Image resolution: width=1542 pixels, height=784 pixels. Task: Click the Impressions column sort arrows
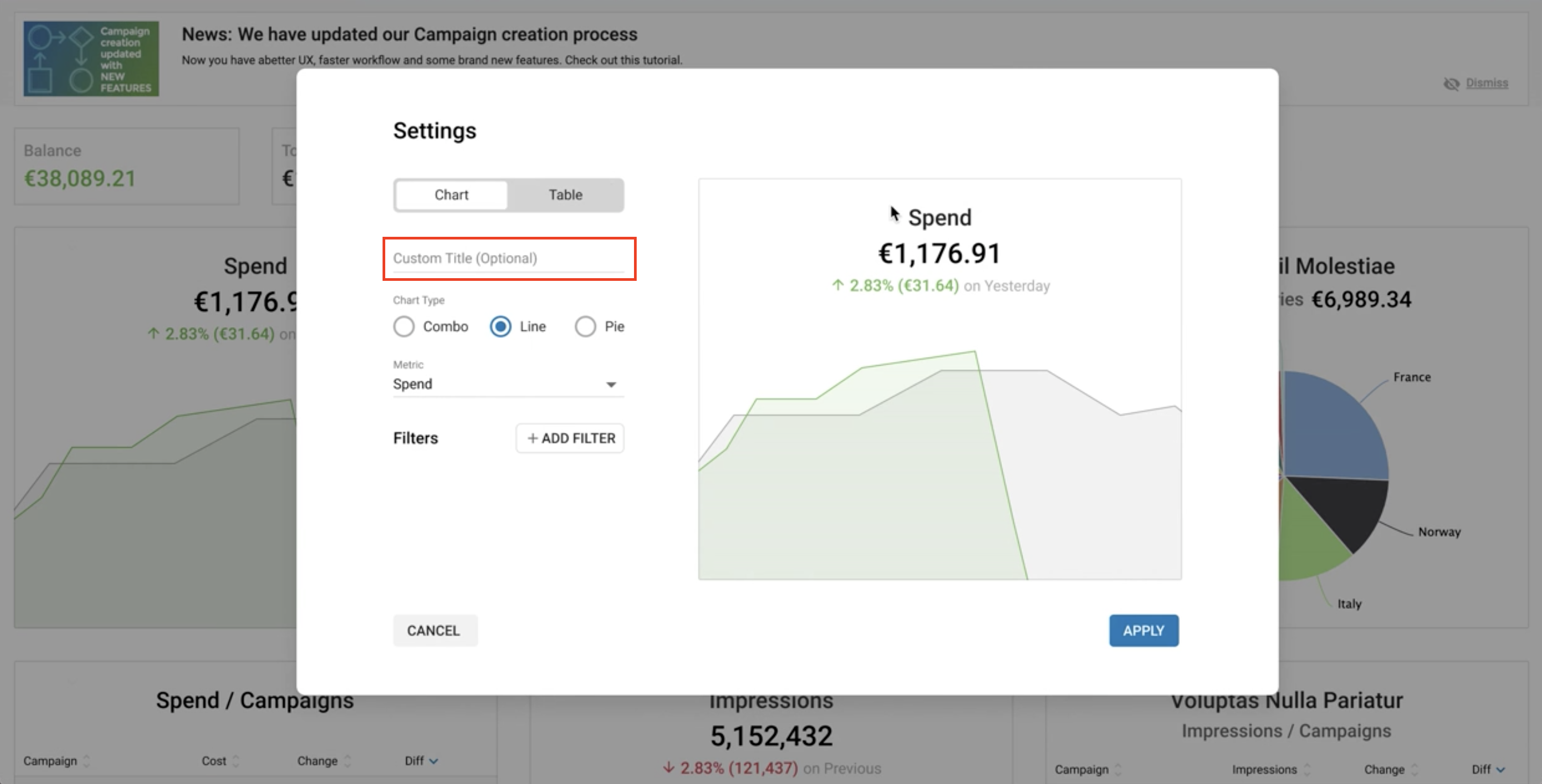pyautogui.click(x=1307, y=770)
